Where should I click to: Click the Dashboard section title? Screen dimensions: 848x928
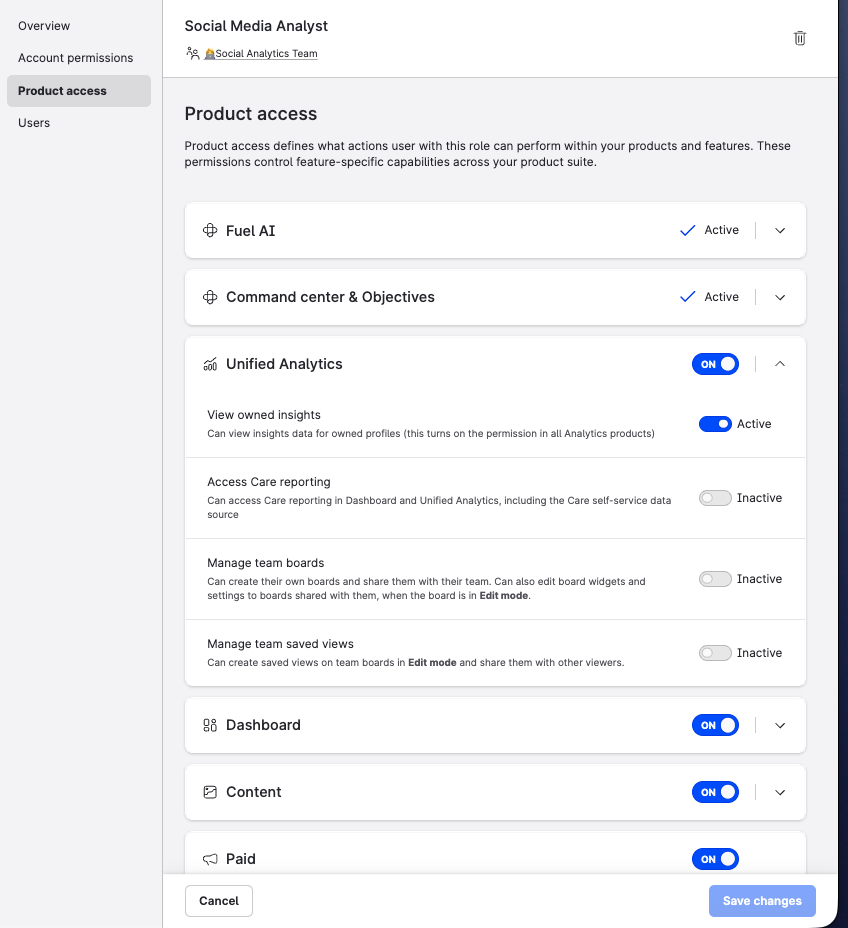(x=263, y=725)
